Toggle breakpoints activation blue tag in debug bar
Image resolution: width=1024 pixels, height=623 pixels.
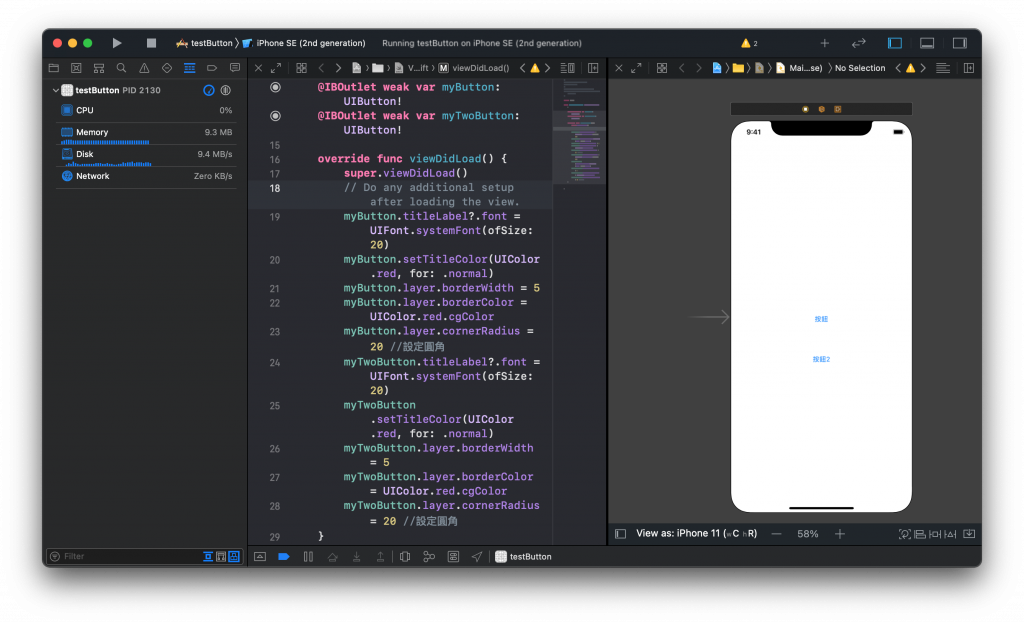click(x=283, y=556)
